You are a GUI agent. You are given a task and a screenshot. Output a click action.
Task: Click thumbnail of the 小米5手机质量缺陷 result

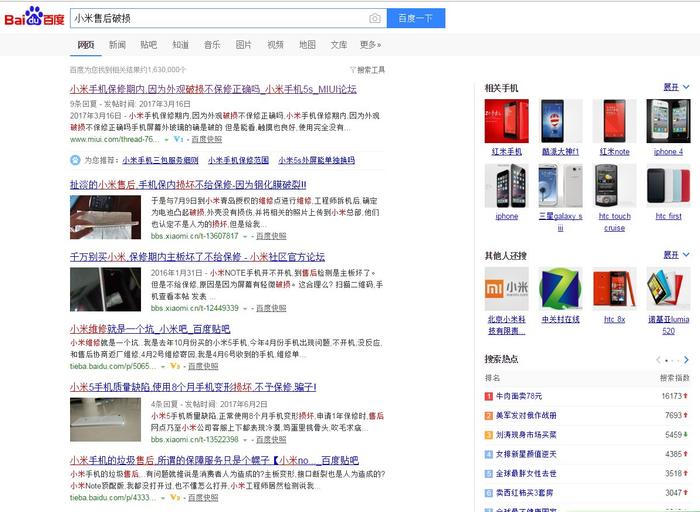(105, 420)
